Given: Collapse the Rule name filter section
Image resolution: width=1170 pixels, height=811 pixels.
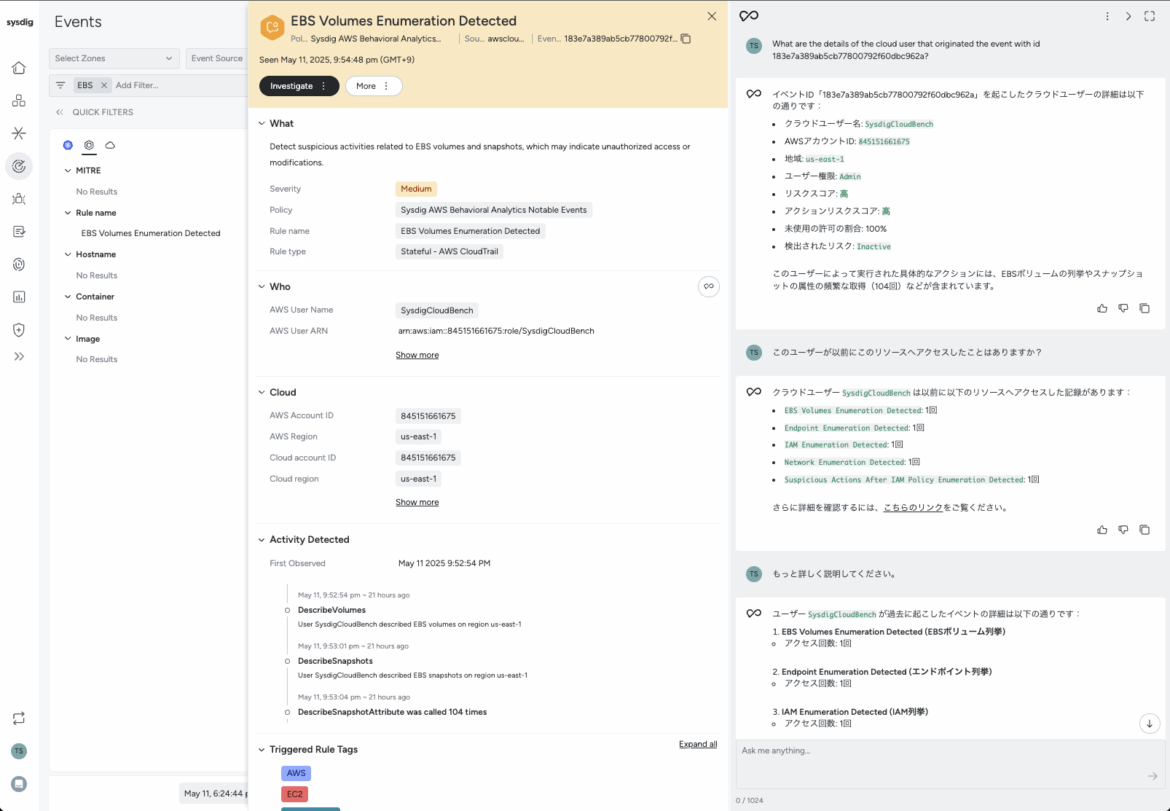Looking at the screenshot, I should coord(68,213).
